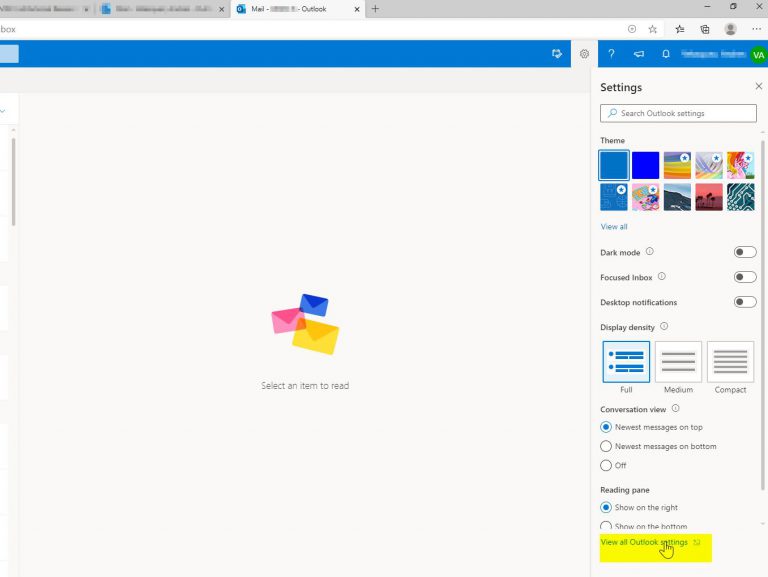Click the browser profile icon

[x=730, y=29]
